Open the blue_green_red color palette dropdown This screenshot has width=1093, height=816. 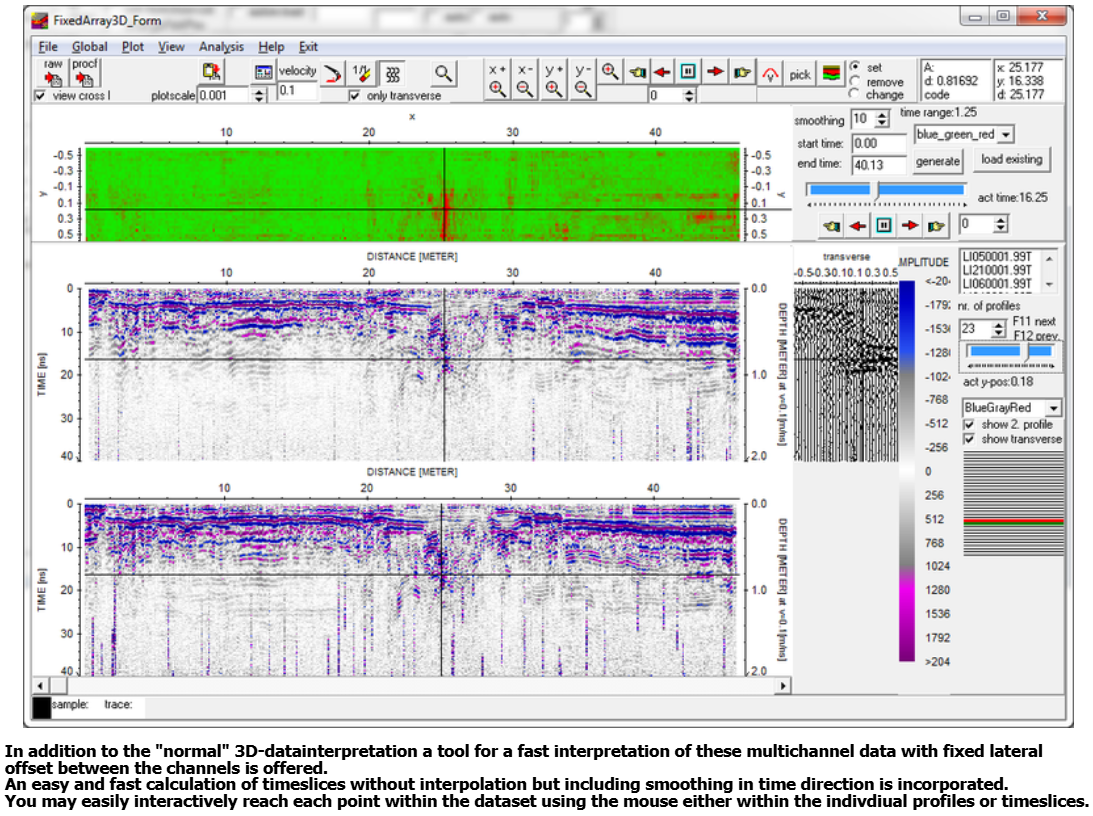coord(1006,134)
